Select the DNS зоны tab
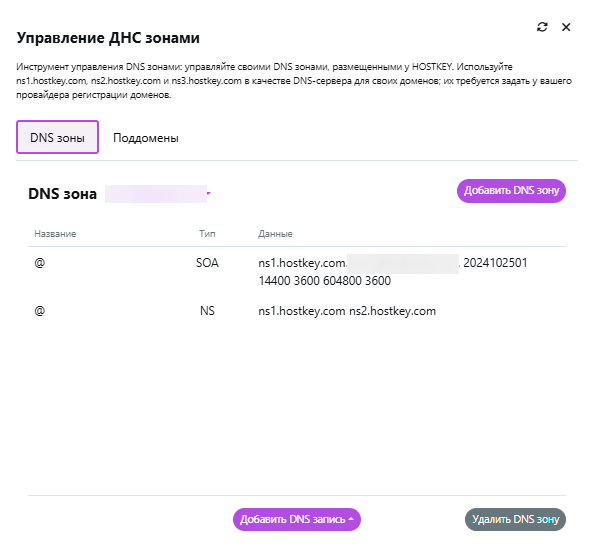 point(57,137)
